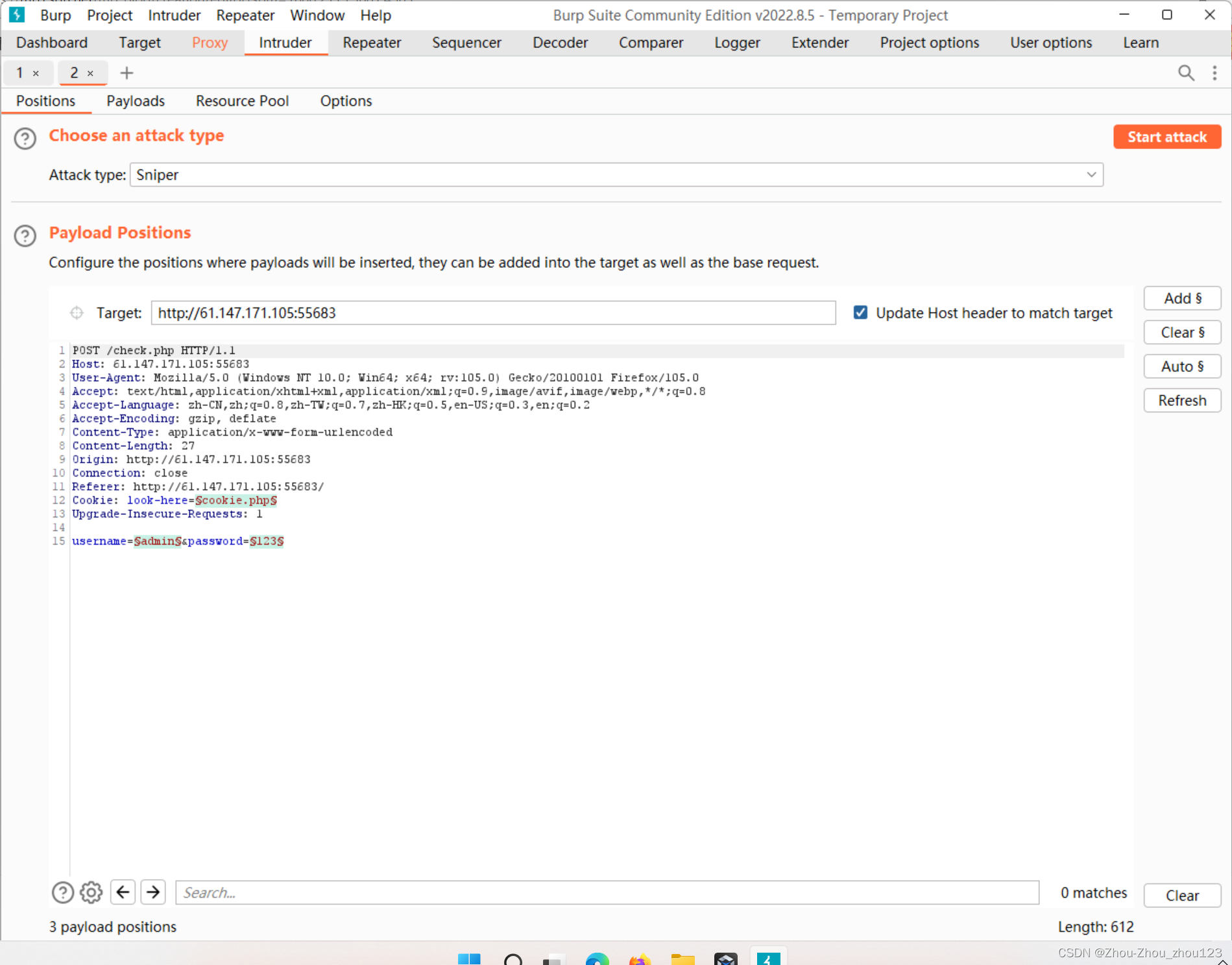Click the POST /check.php request line

[x=154, y=350]
